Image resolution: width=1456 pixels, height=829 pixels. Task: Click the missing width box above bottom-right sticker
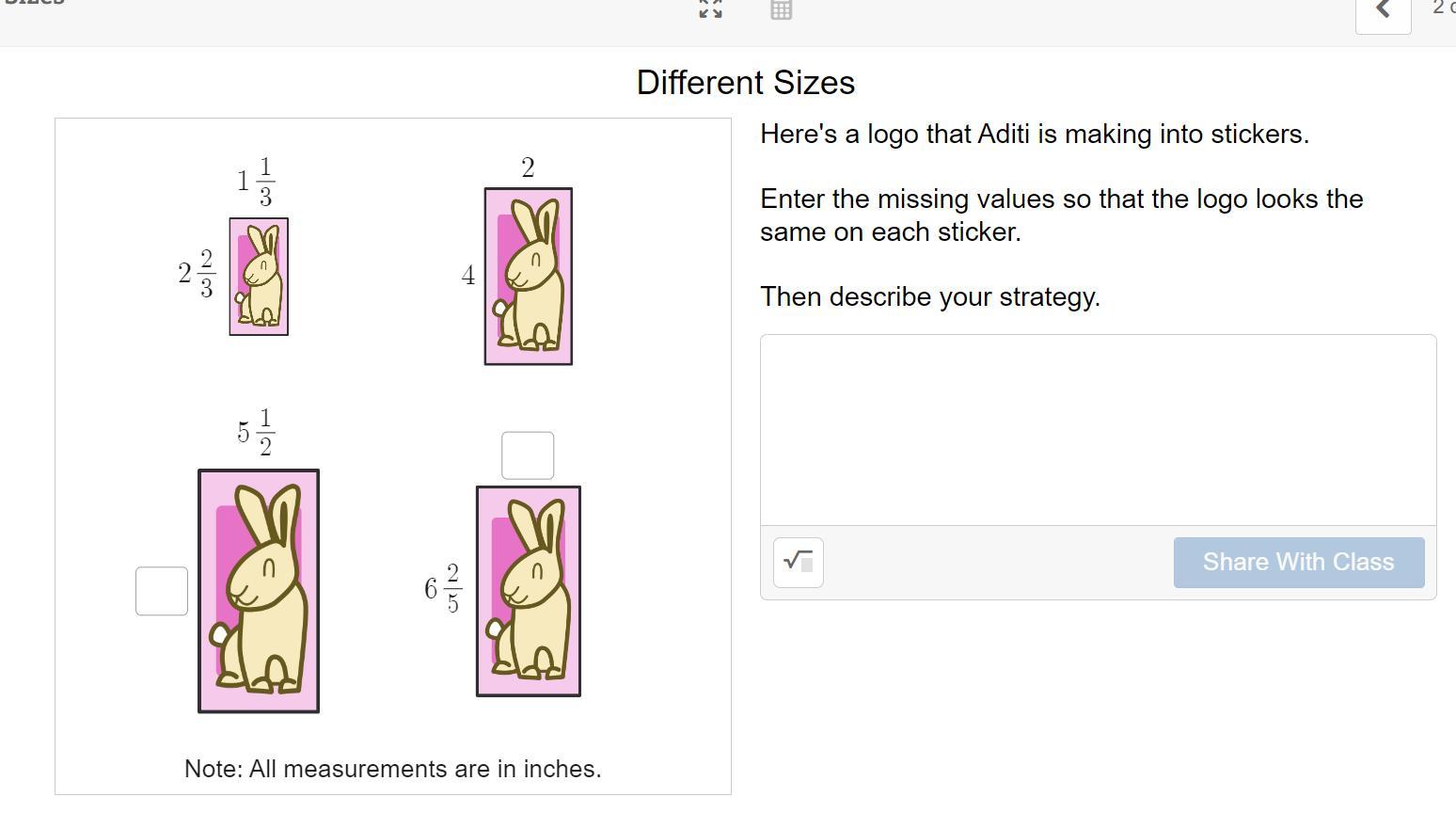coord(528,455)
